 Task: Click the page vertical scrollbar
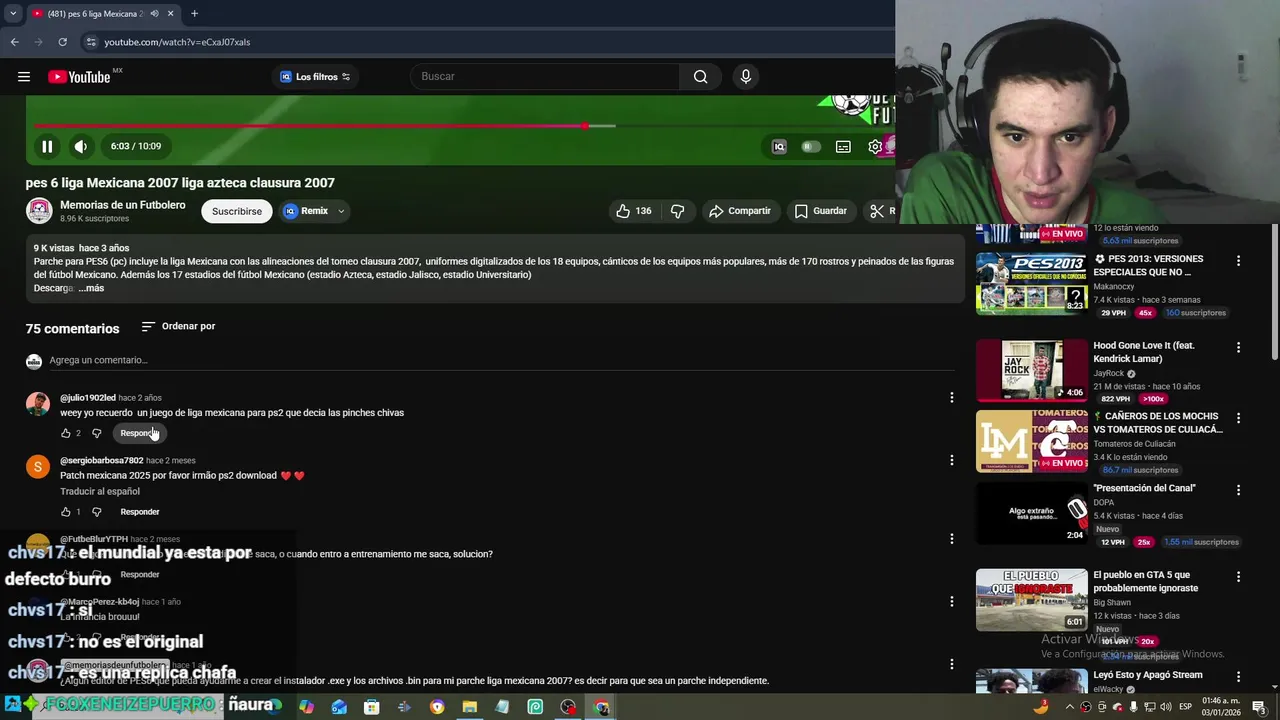tap(1275, 290)
